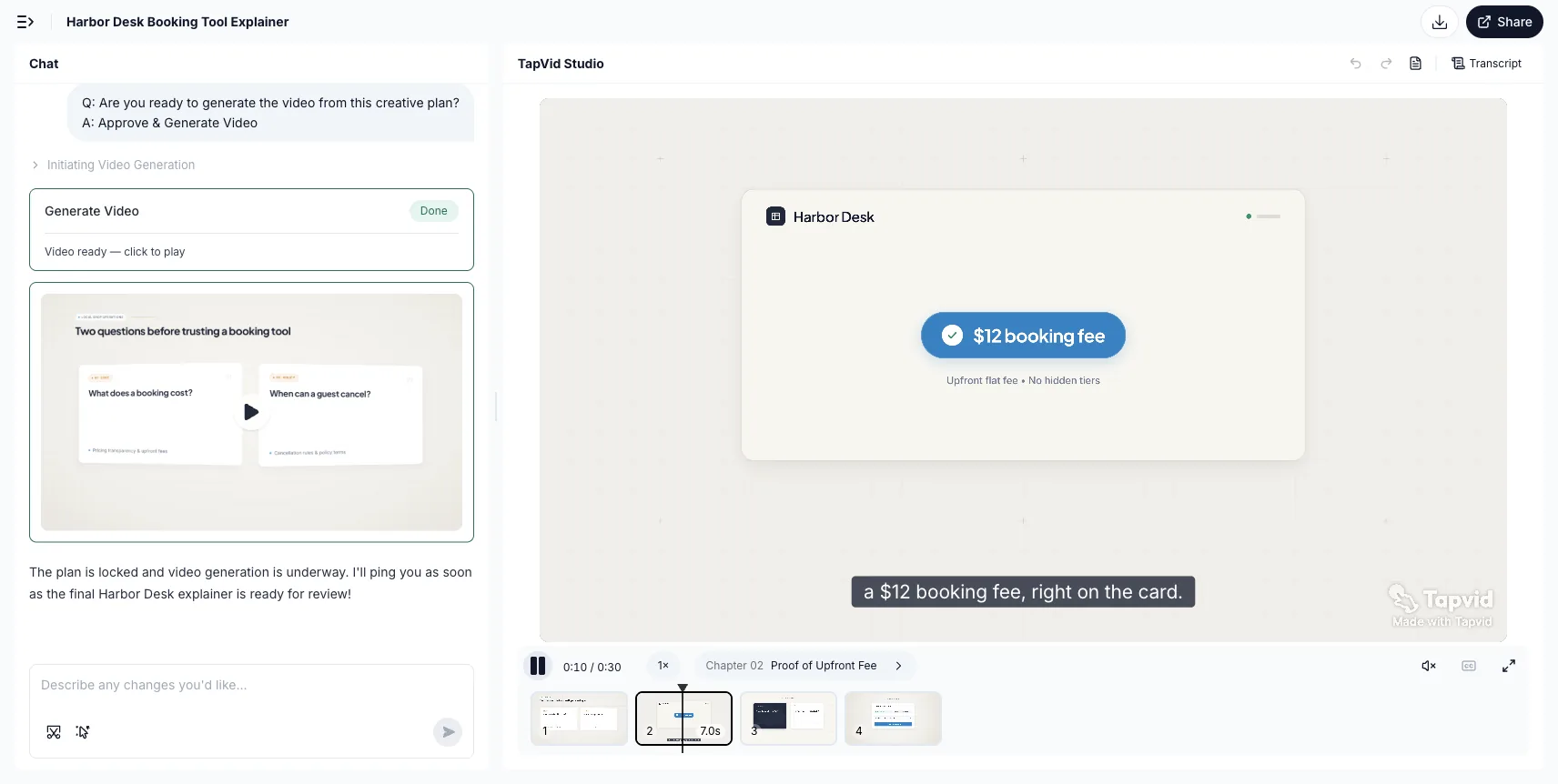The width and height of the screenshot is (1558, 784).
Task: Click the $12 booking fee badge in the video
Action: (x=1023, y=336)
